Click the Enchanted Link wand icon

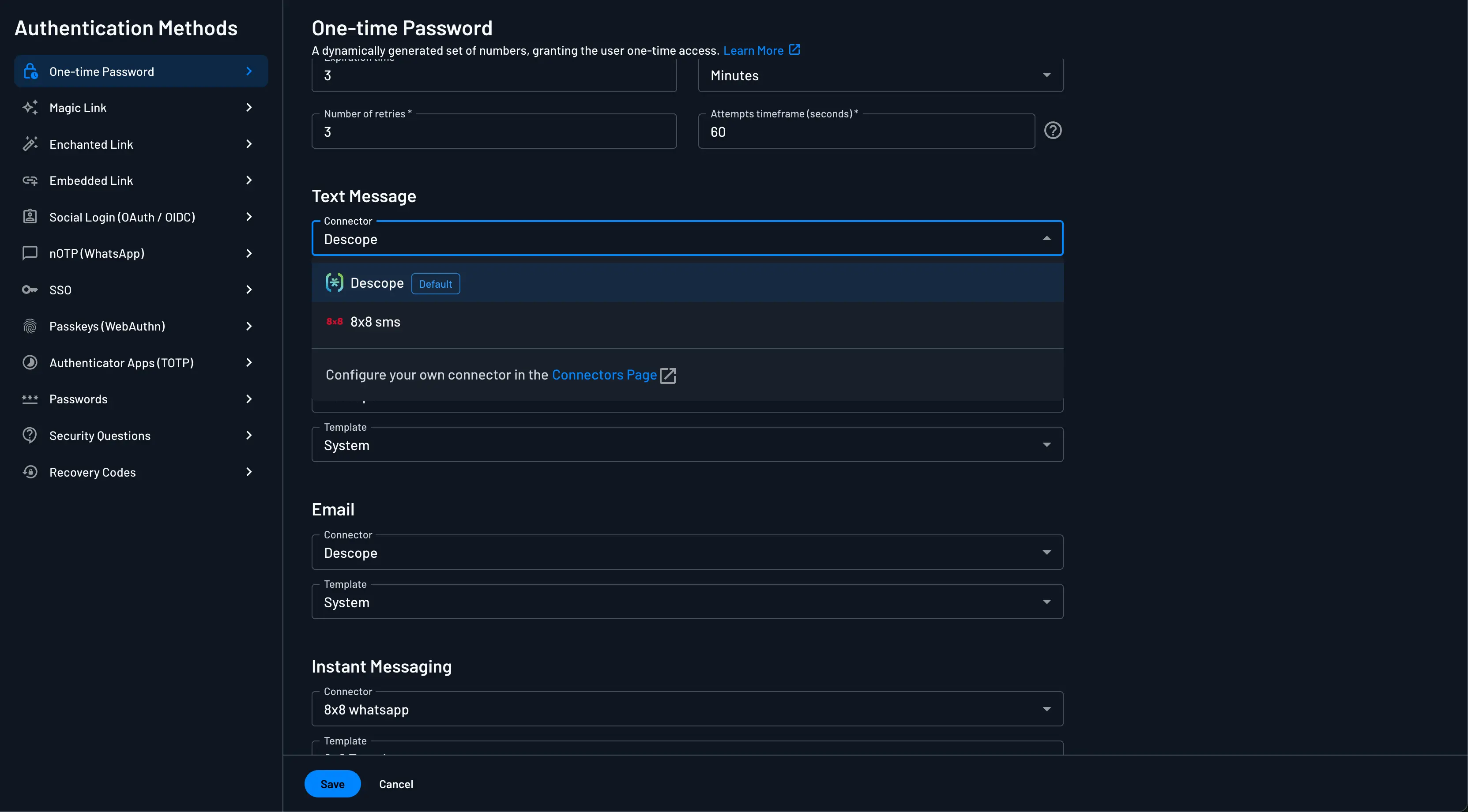pos(30,143)
